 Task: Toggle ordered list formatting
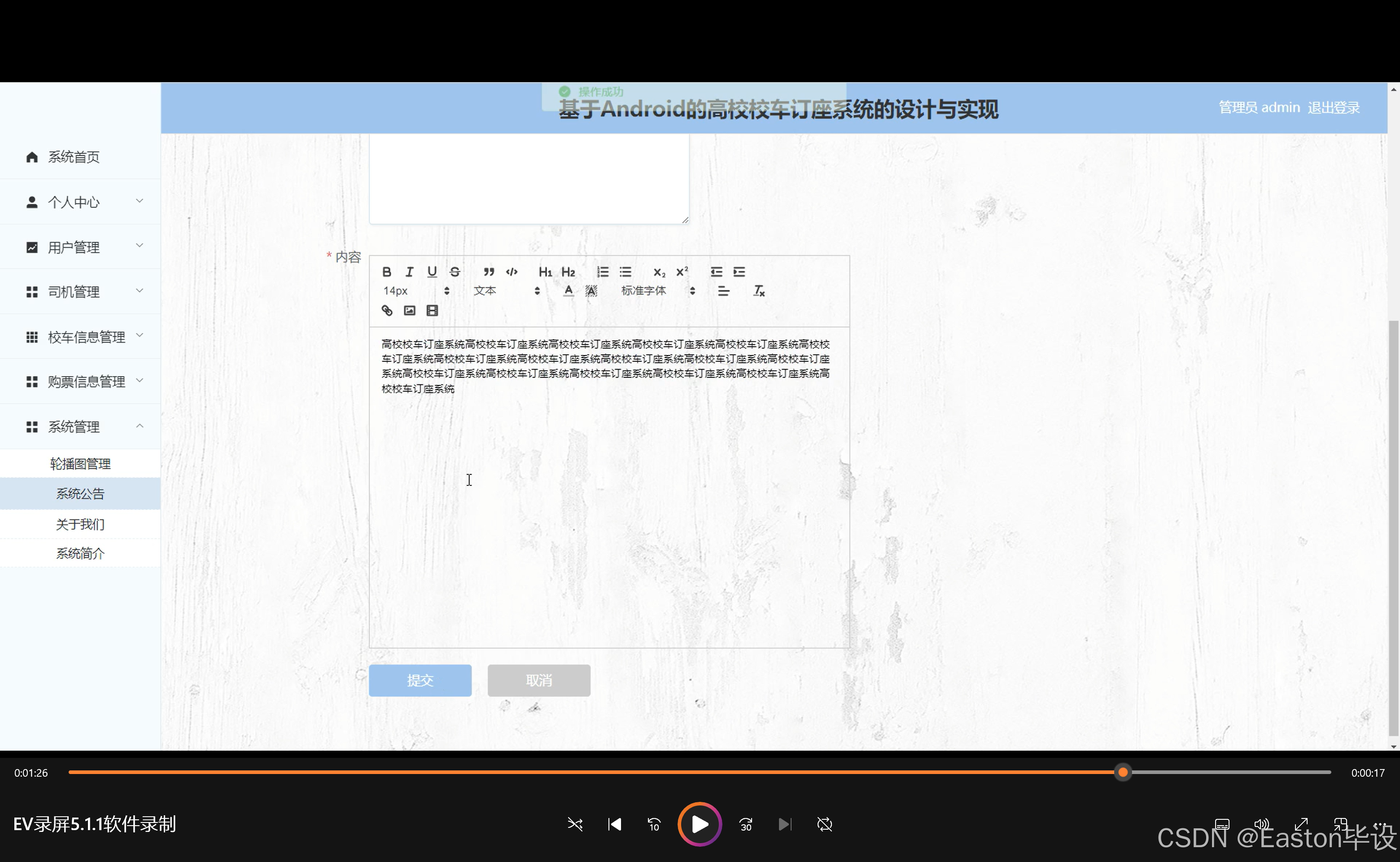tap(602, 272)
